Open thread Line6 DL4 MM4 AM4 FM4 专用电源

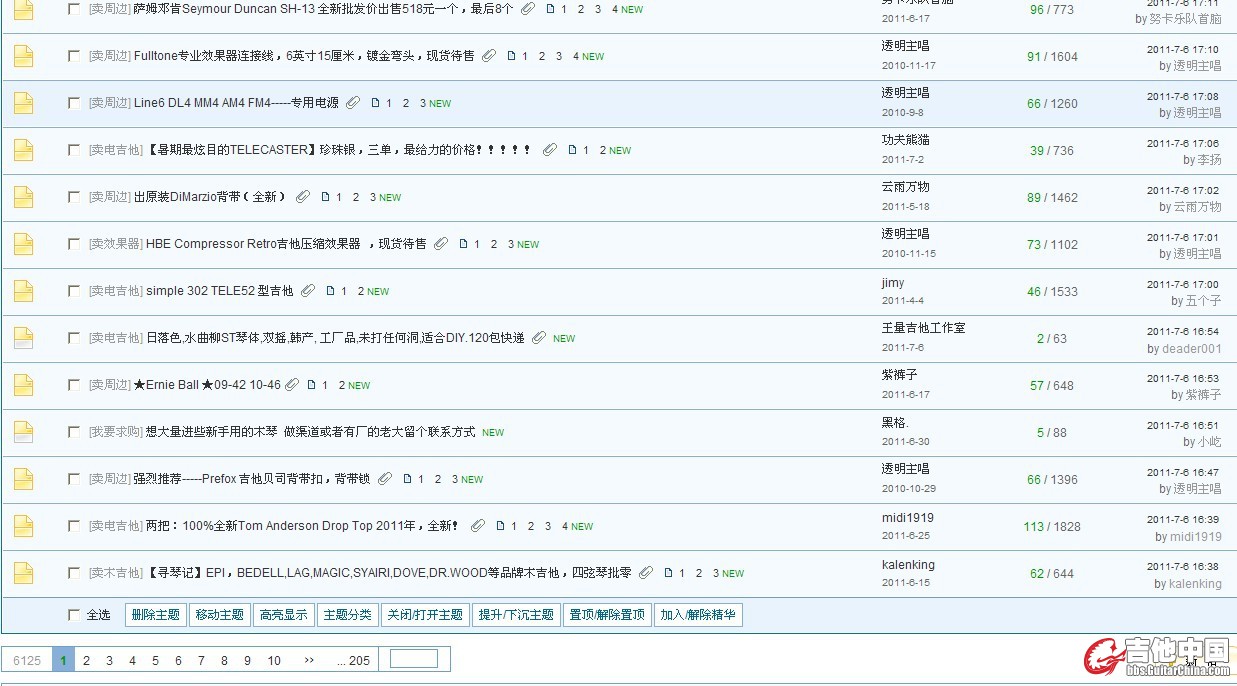coord(236,103)
